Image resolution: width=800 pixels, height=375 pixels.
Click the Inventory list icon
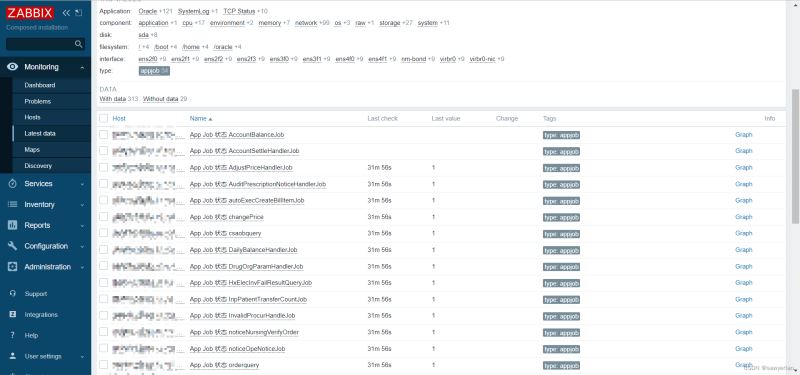tap(13, 205)
